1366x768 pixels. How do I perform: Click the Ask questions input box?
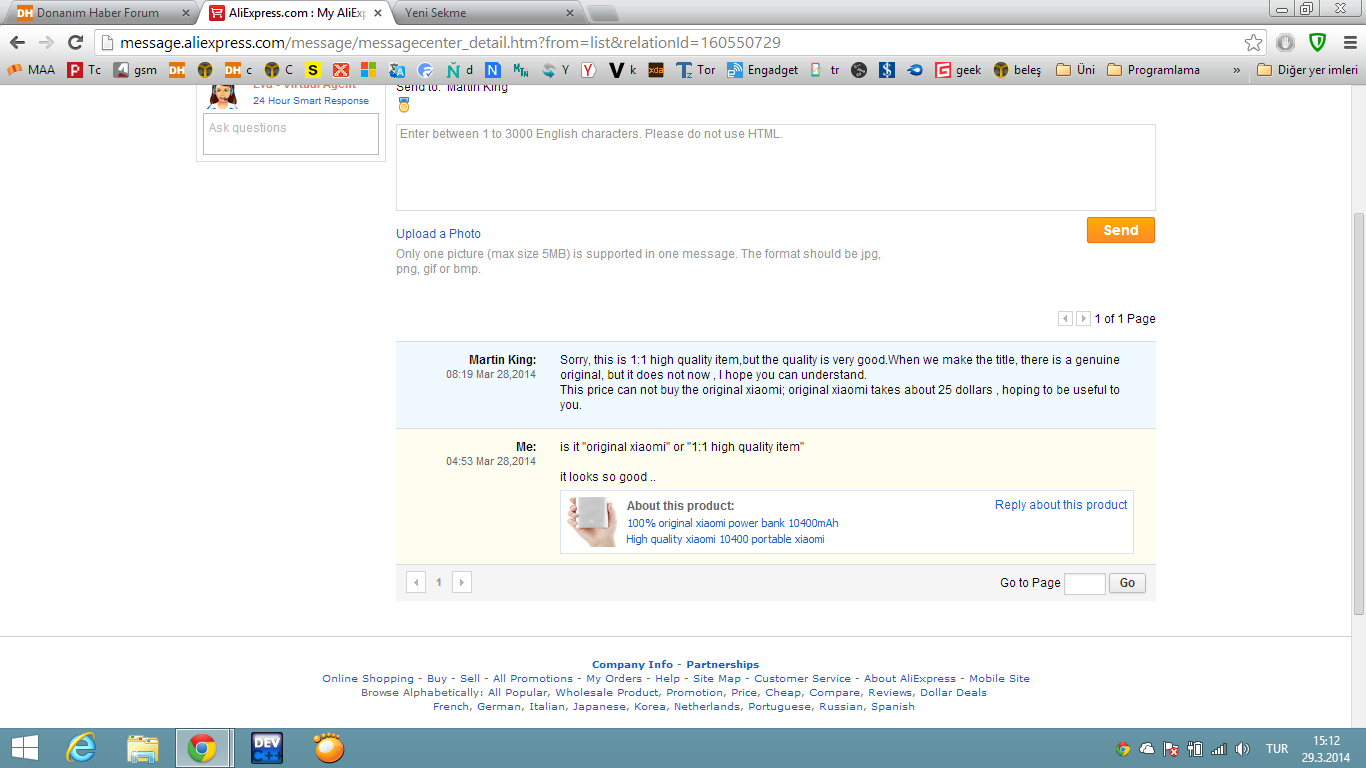click(x=291, y=134)
